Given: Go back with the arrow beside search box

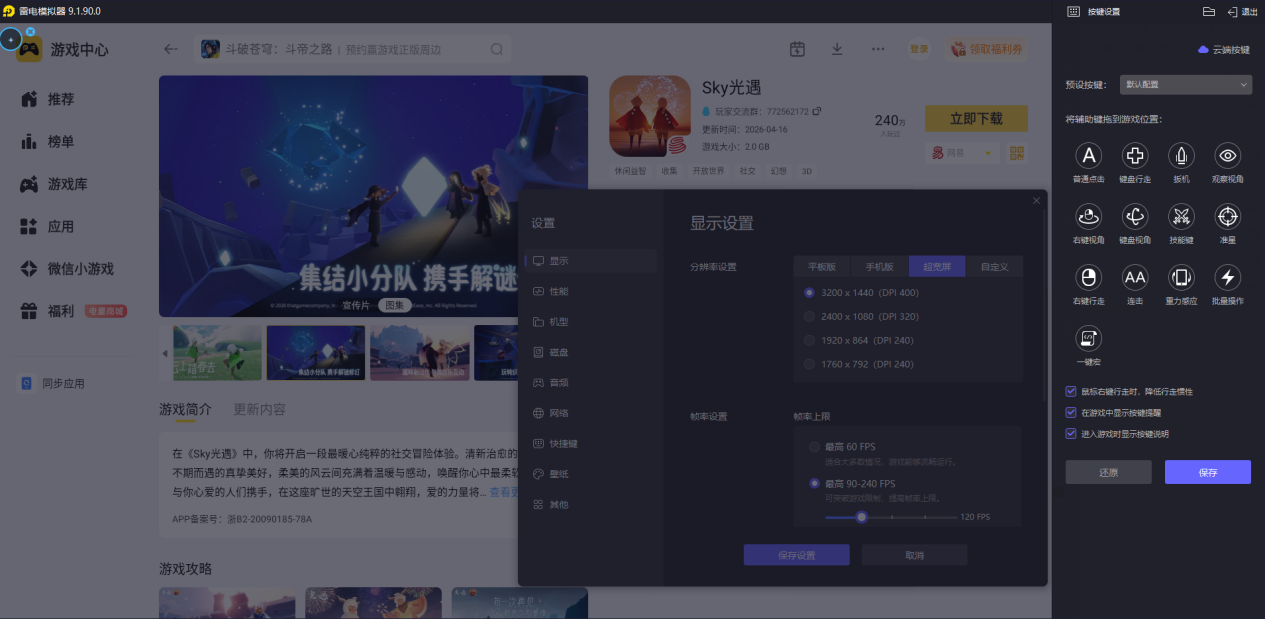Looking at the screenshot, I should tap(171, 49).
